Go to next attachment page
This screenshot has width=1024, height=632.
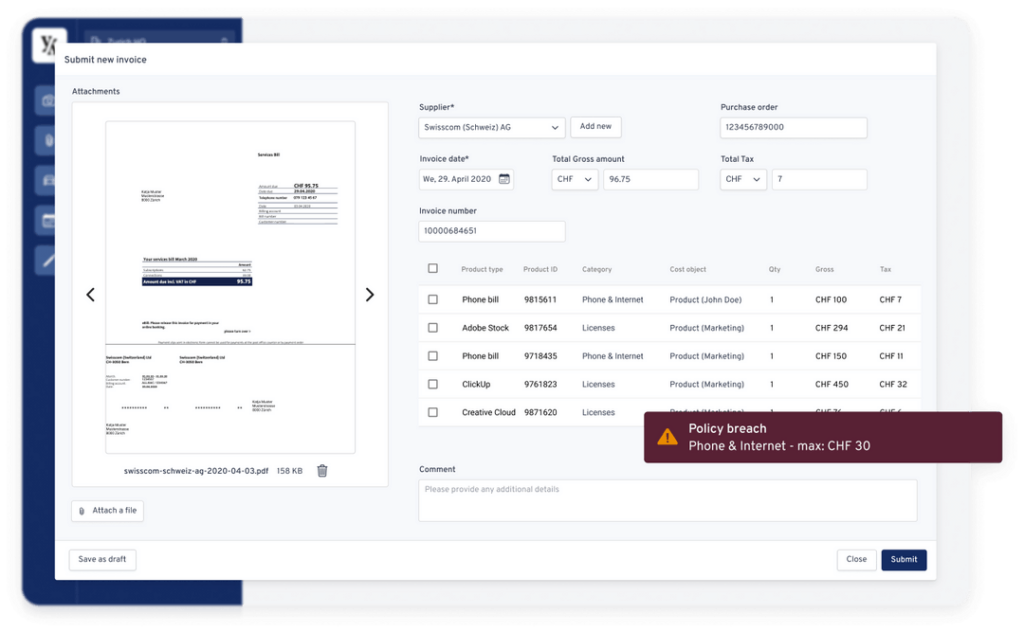[x=370, y=294]
